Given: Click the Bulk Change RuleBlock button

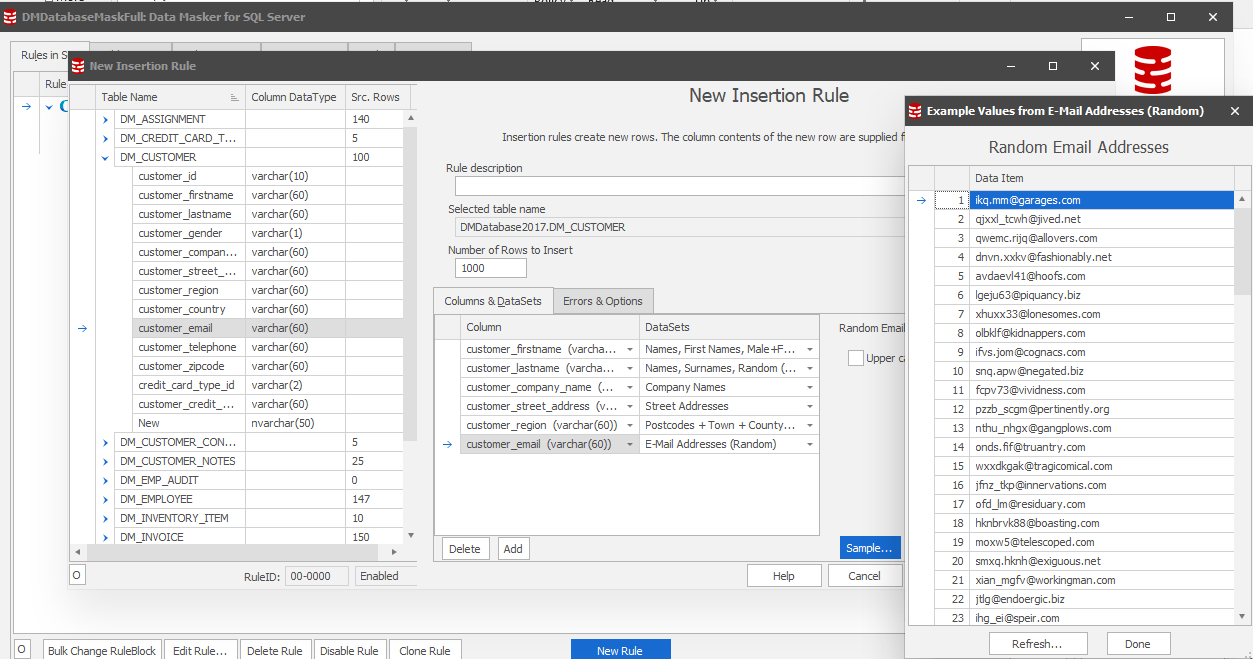Looking at the screenshot, I should 102,650.
